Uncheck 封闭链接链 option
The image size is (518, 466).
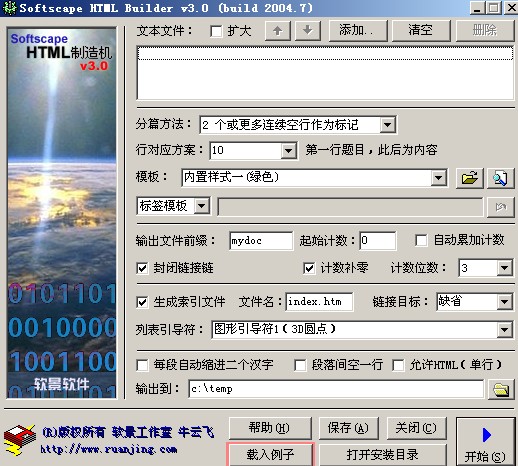point(142,268)
